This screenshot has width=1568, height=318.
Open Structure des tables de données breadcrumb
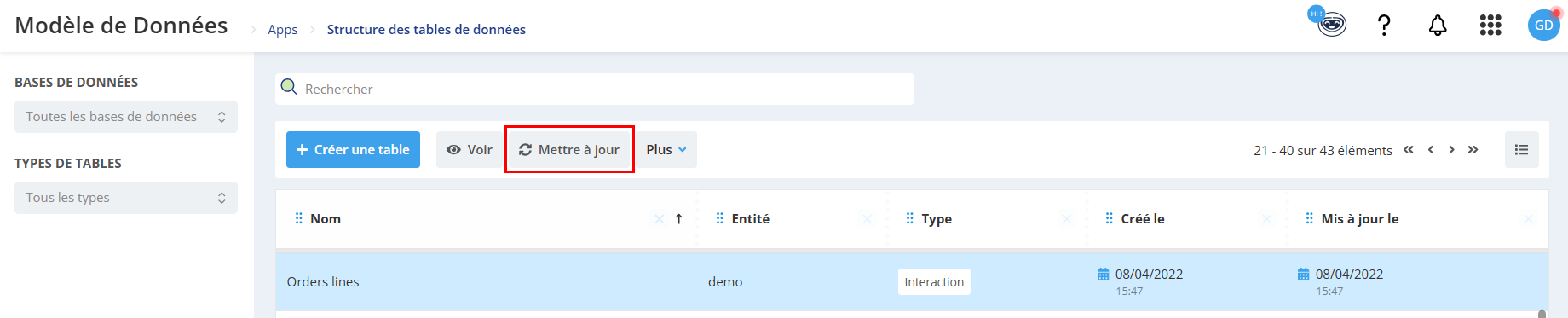coord(426,30)
